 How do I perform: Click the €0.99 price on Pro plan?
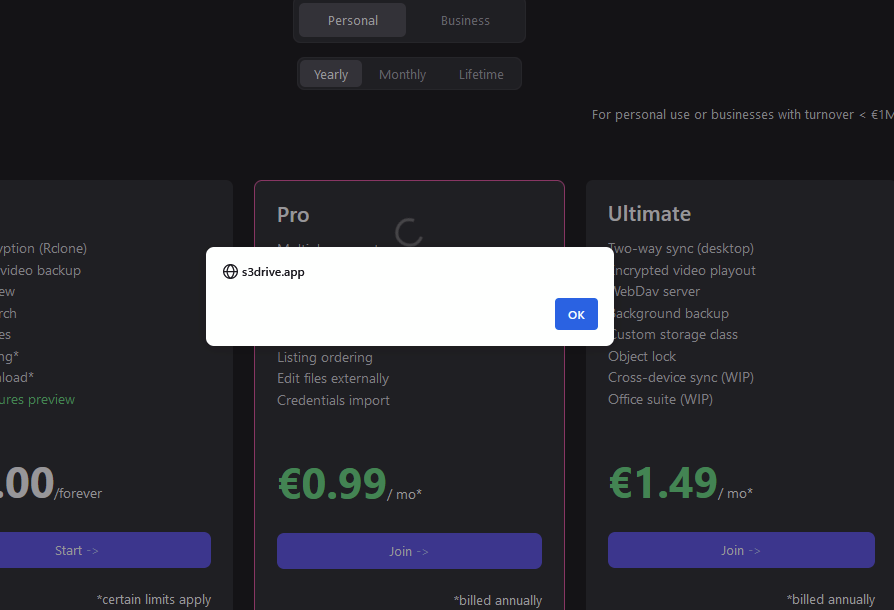tap(332, 484)
